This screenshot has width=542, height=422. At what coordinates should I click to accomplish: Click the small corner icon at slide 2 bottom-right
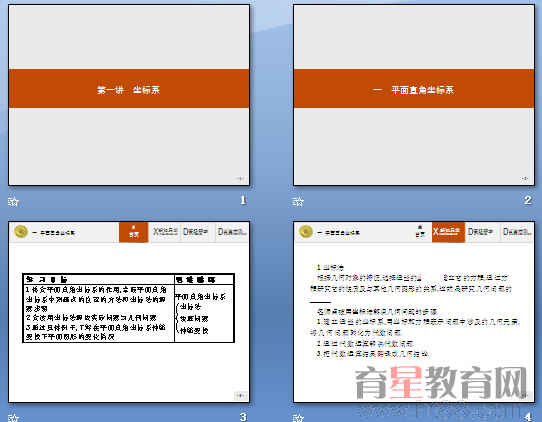tap(525, 179)
